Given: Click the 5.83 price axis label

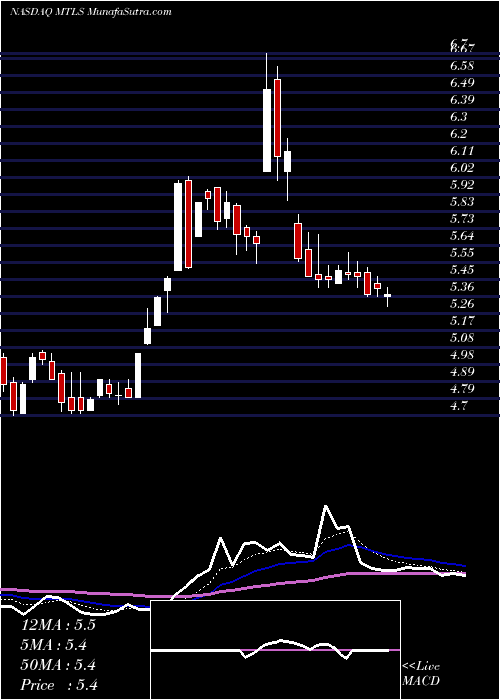Looking at the screenshot, I should click(462, 202).
